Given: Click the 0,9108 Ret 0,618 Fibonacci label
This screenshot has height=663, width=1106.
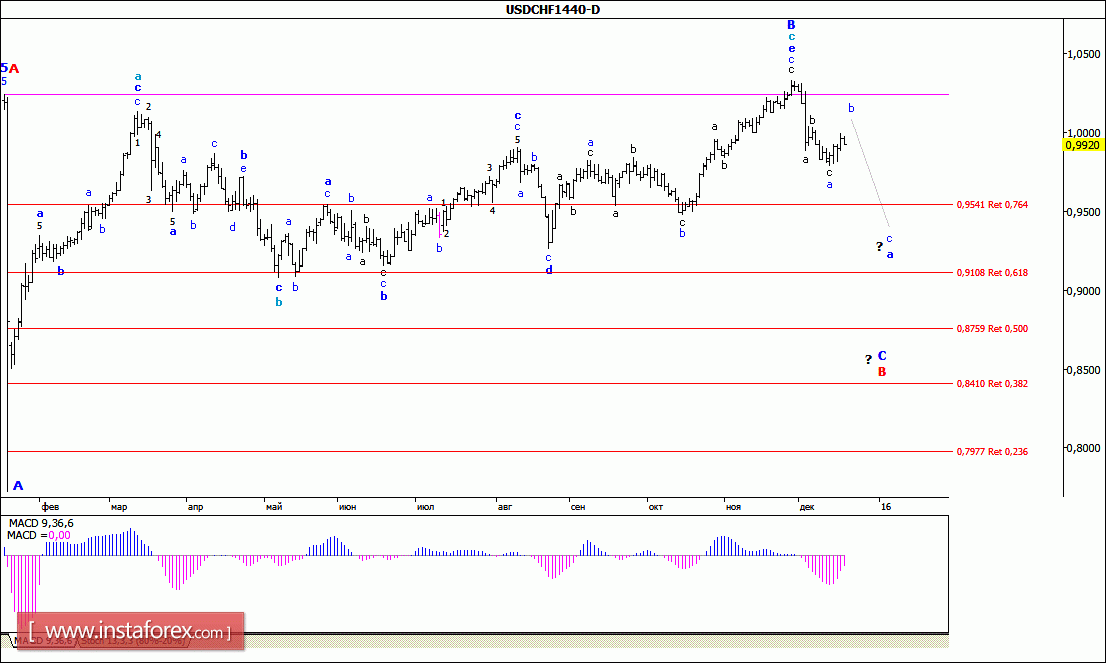Looking at the screenshot, I should 992,272.
